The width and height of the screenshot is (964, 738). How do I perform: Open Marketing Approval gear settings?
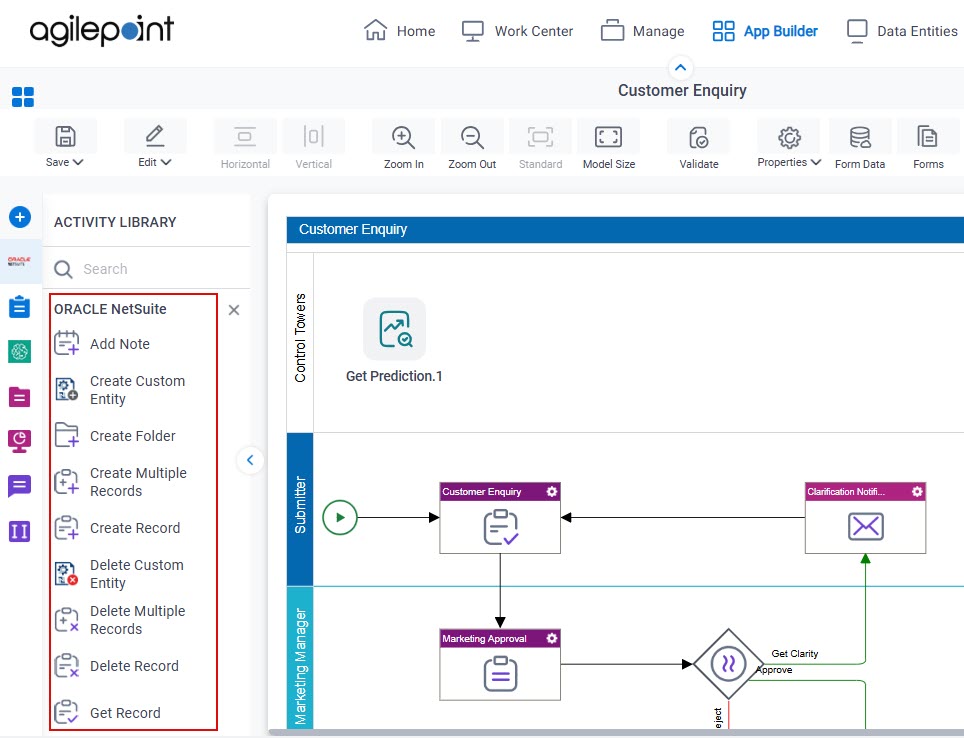point(551,638)
